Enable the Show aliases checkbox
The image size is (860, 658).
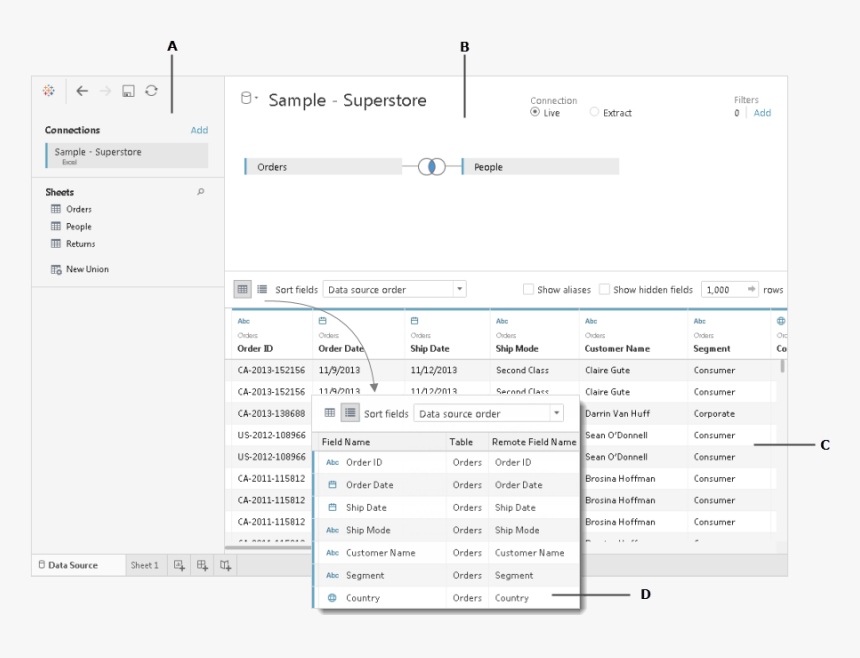[528, 289]
